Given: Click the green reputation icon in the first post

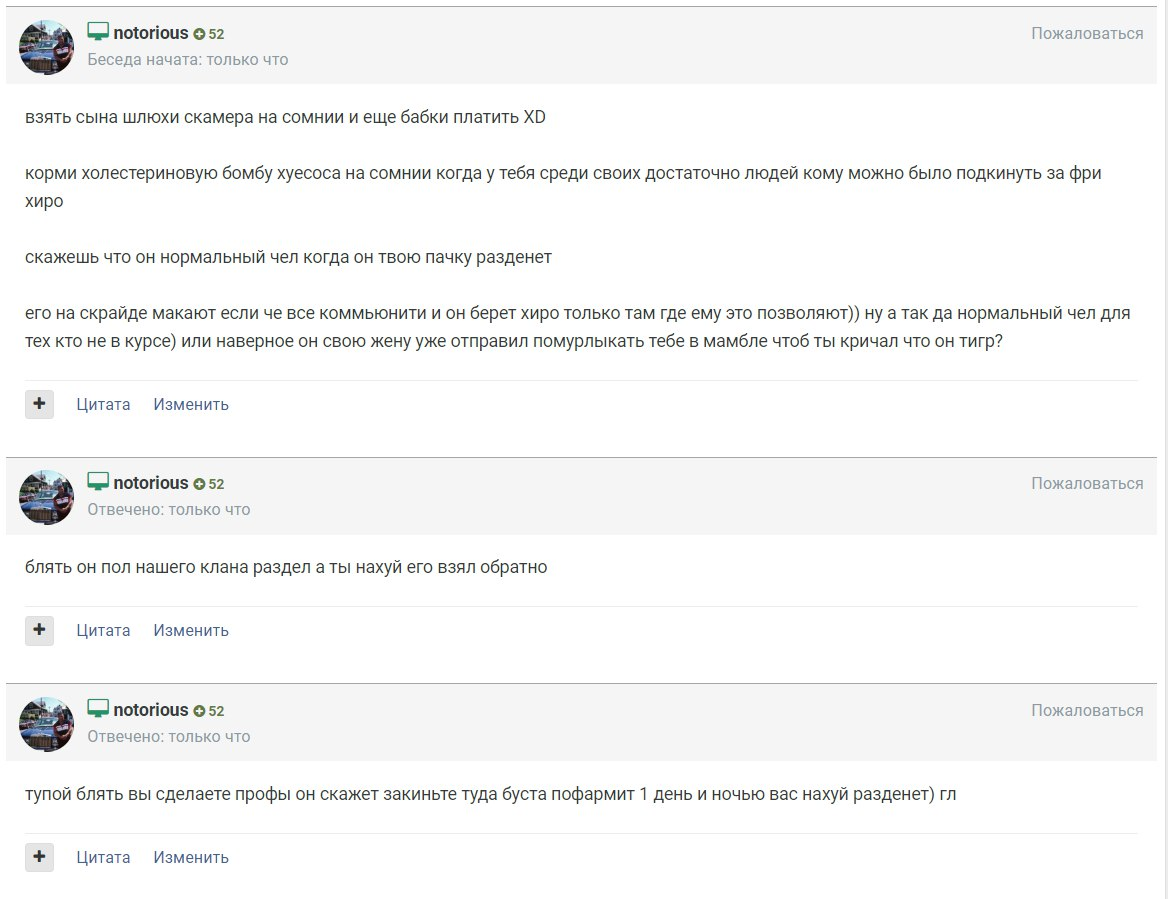Looking at the screenshot, I should (199, 34).
